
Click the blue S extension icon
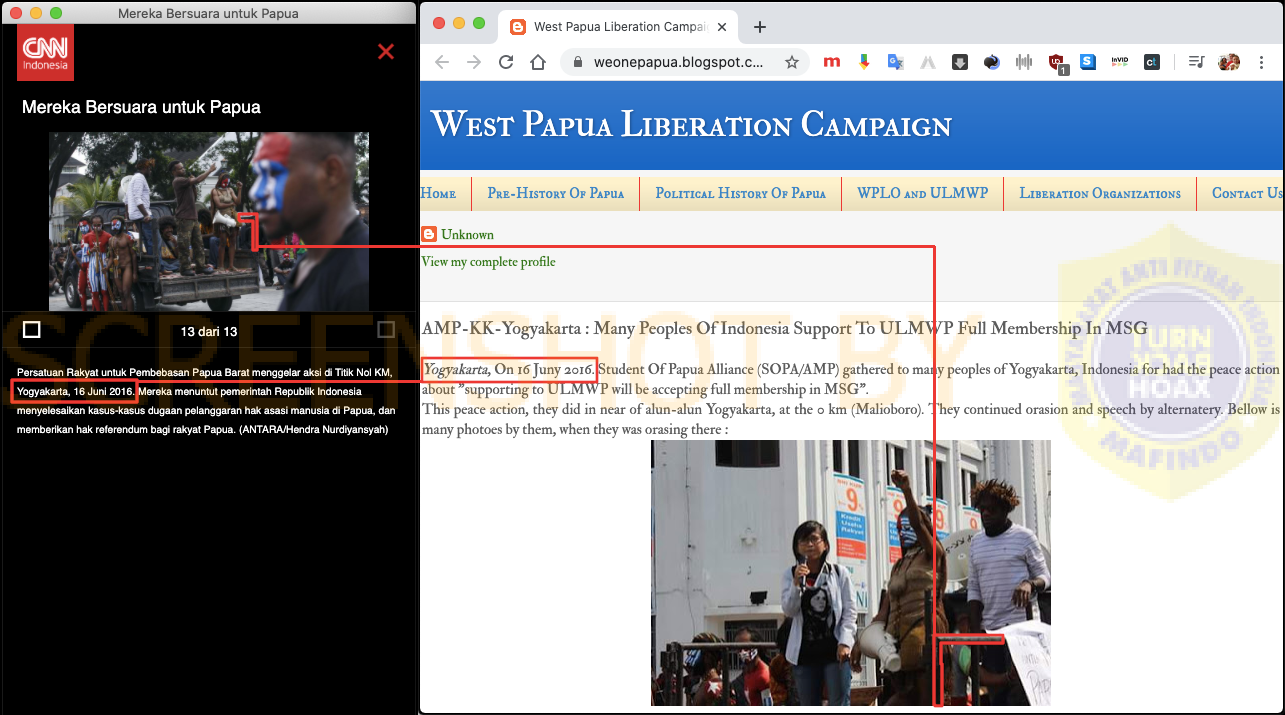pyautogui.click(x=1088, y=62)
